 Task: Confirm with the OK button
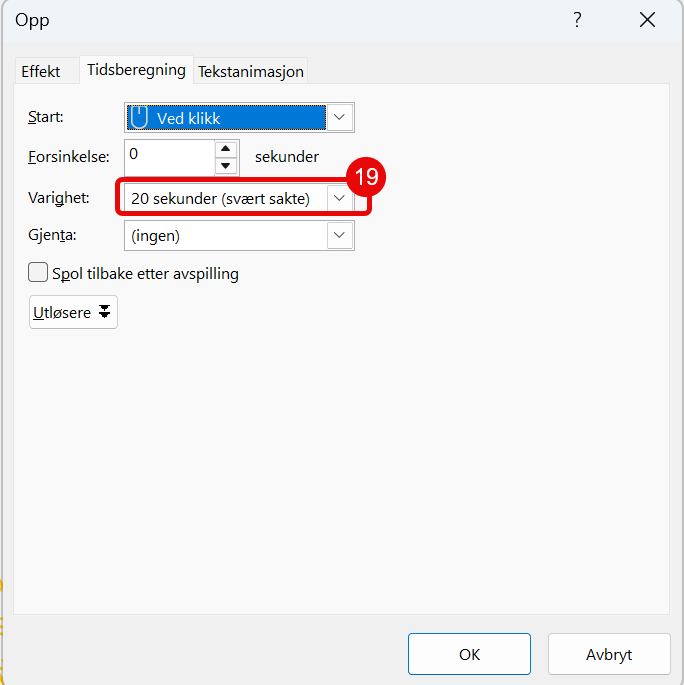pyautogui.click(x=469, y=654)
